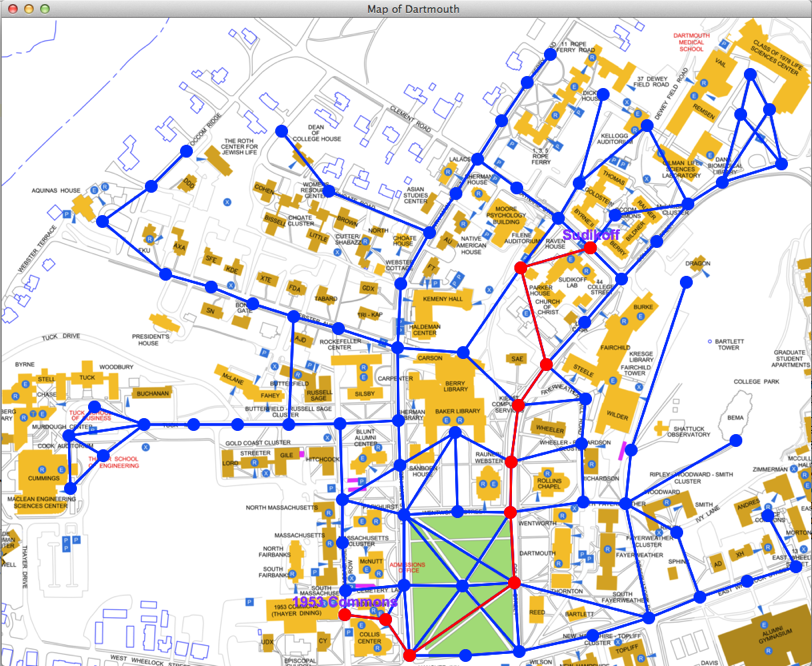Image resolution: width=812 pixels, height=666 pixels.
Task: Click the Tuck Drive road label
Action: point(61,337)
